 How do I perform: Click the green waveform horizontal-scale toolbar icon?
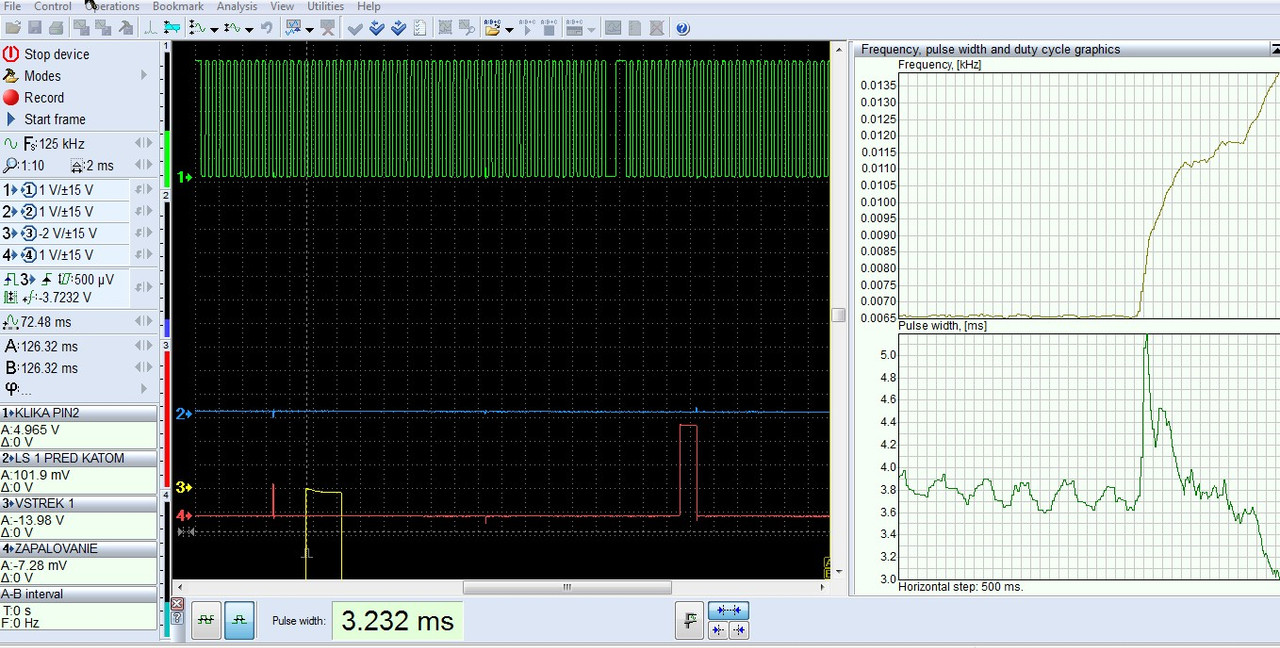click(233, 28)
